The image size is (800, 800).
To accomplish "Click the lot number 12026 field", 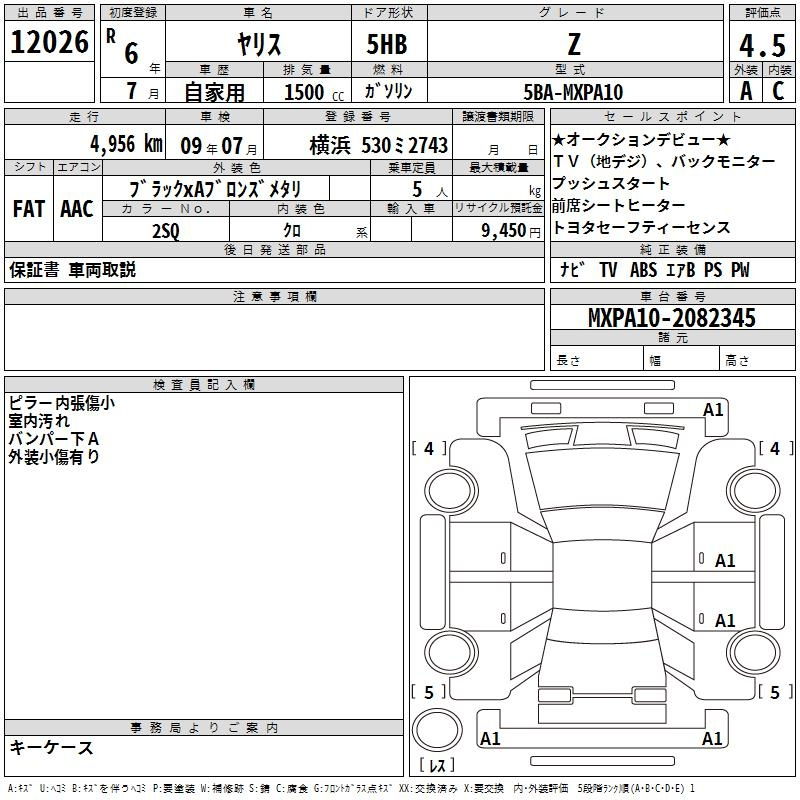I will coord(49,41).
